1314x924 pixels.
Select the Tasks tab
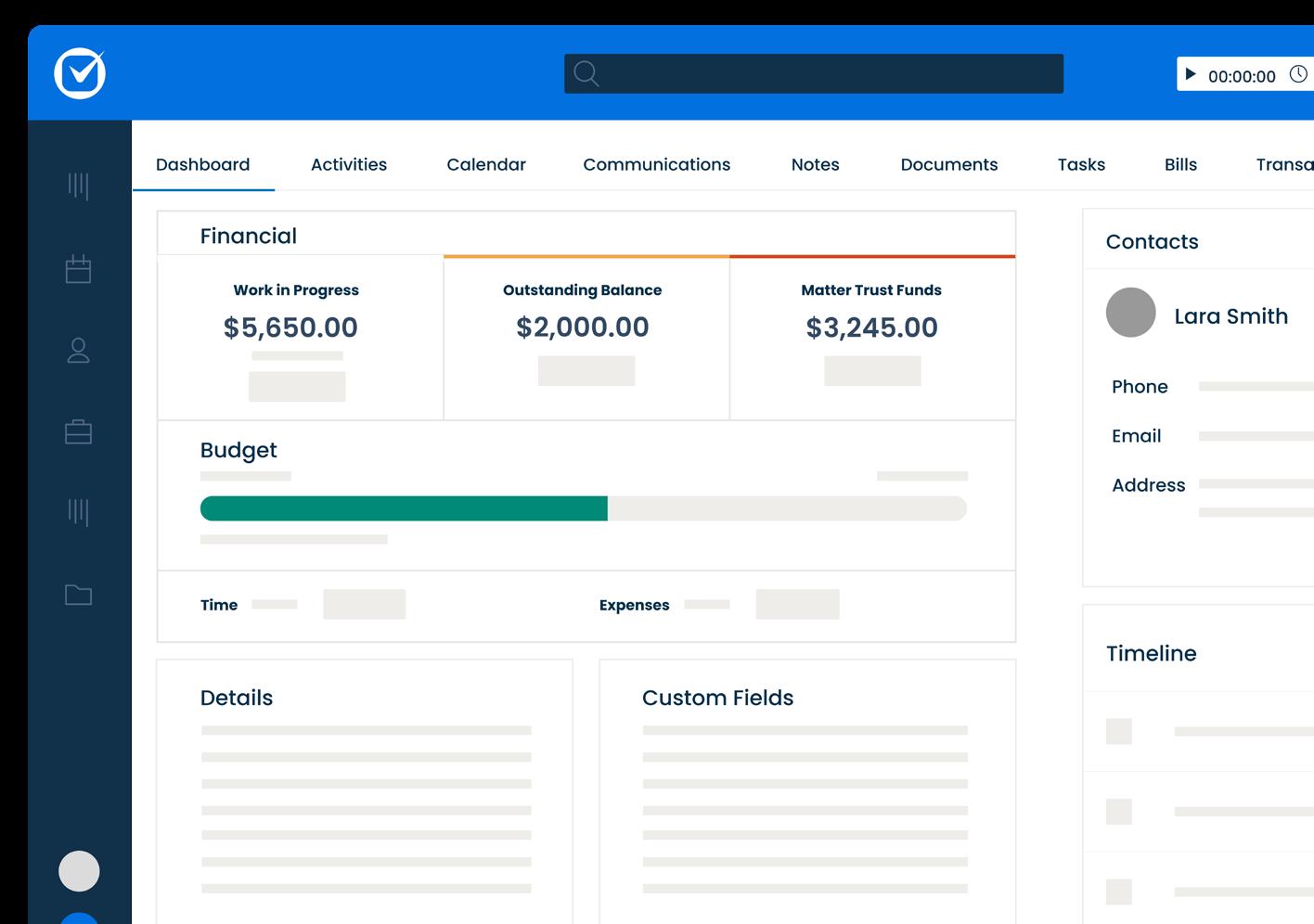click(1081, 164)
